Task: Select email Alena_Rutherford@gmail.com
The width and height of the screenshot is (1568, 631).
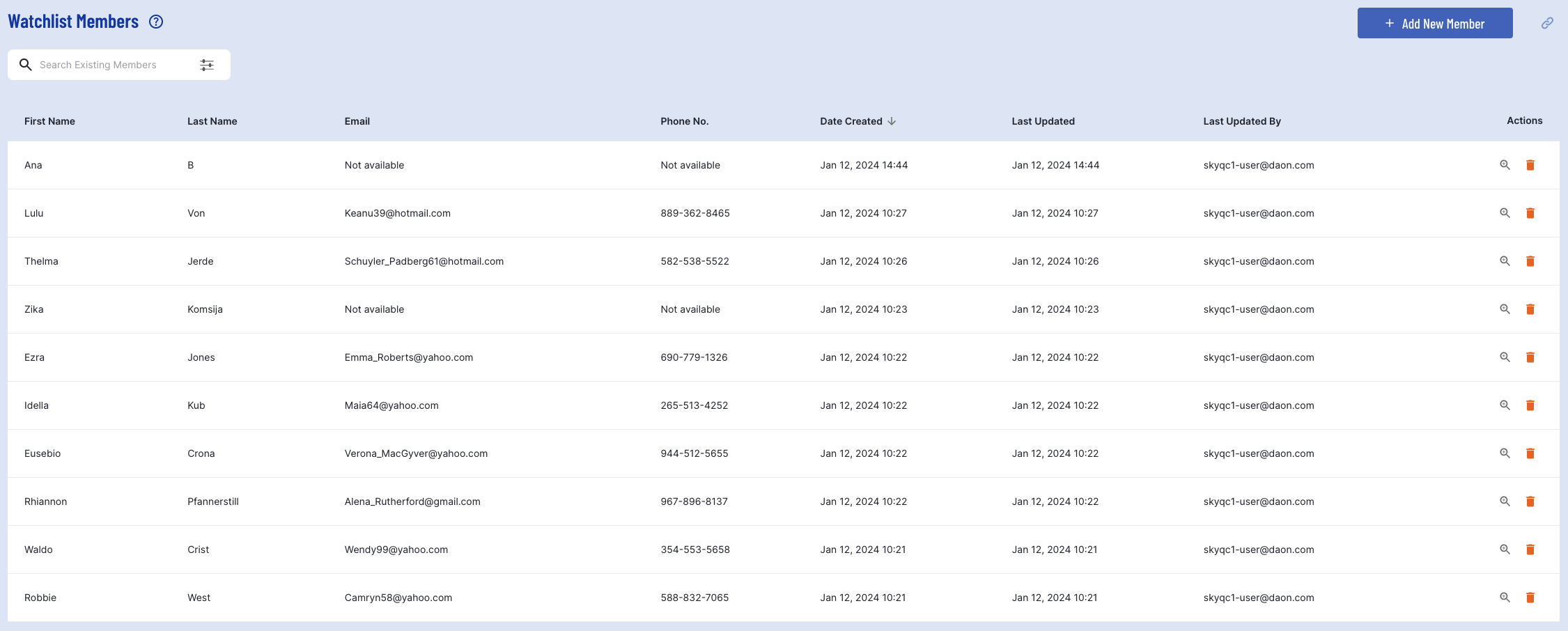Action: coord(412,501)
